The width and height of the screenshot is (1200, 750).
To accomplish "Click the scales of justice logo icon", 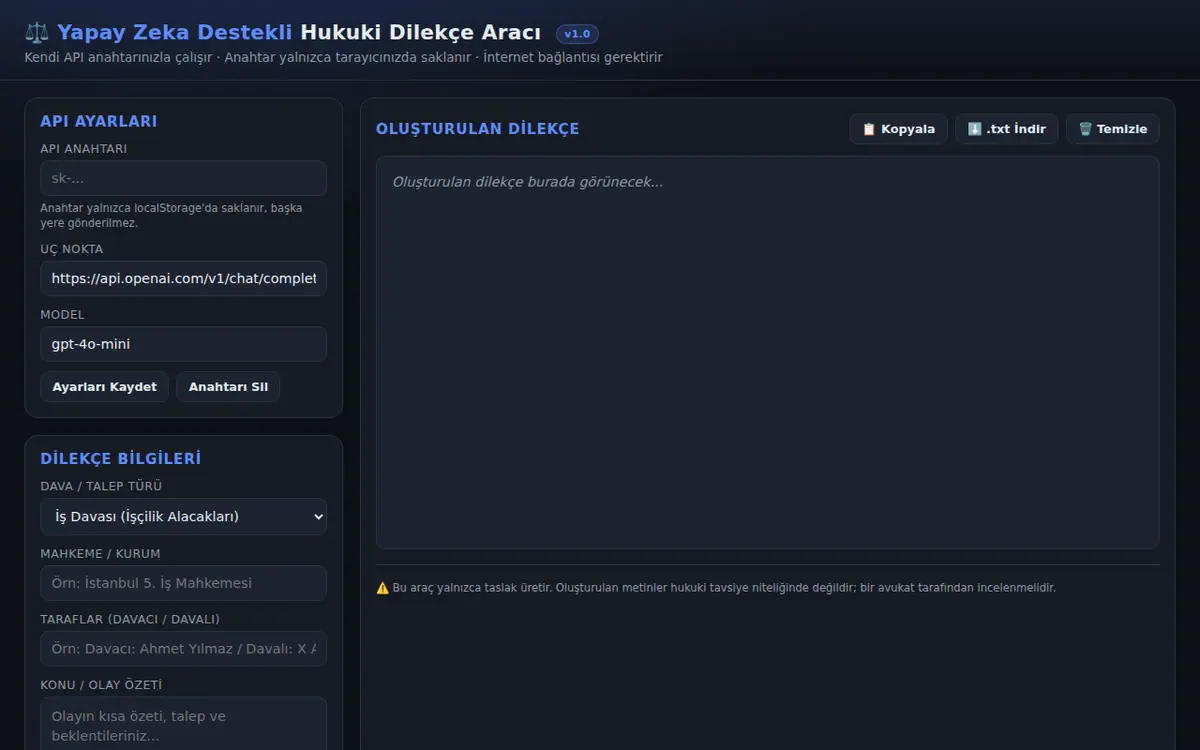I will point(36,32).
